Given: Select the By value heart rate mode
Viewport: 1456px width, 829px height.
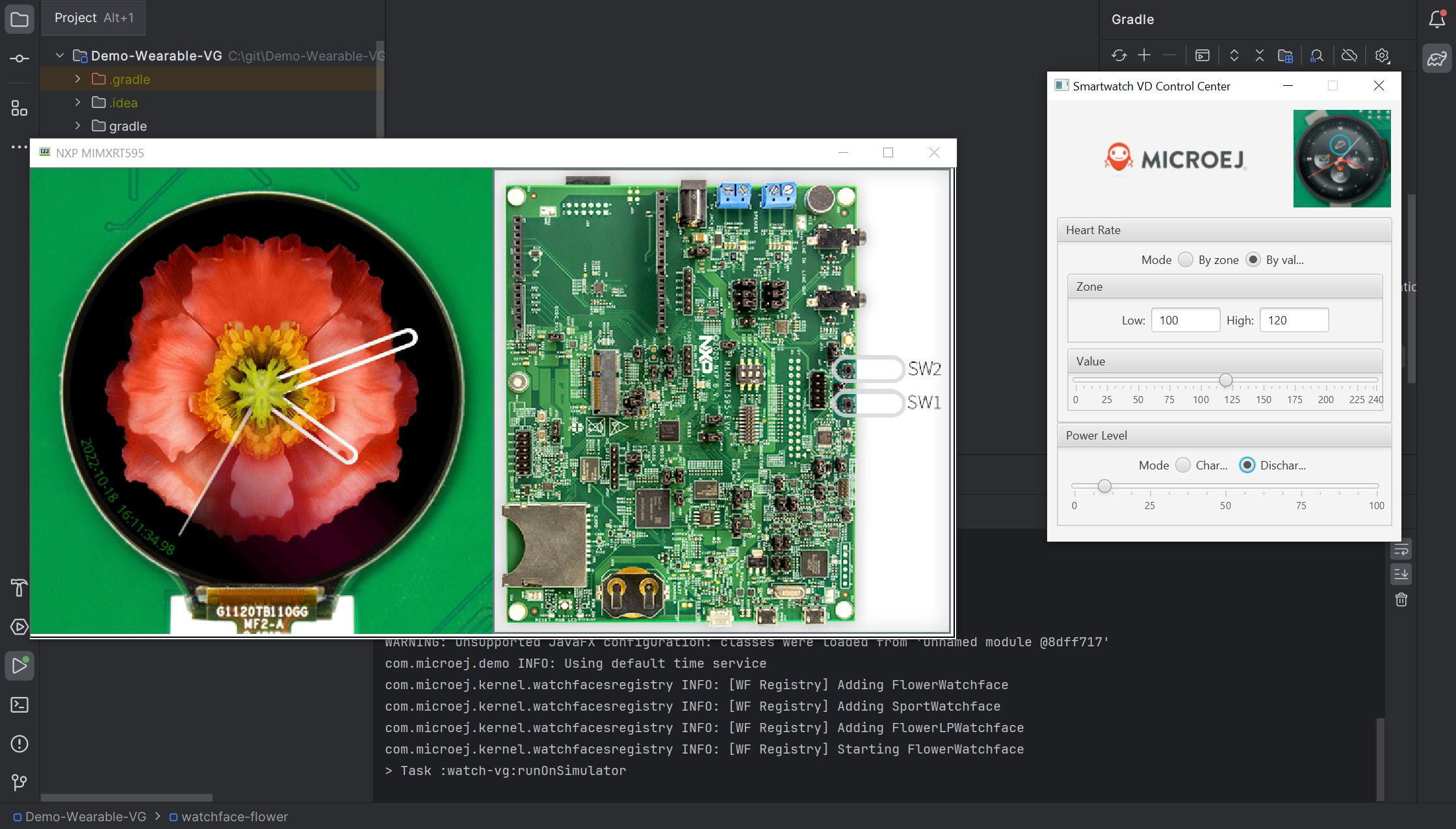Looking at the screenshot, I should pos(1253,259).
